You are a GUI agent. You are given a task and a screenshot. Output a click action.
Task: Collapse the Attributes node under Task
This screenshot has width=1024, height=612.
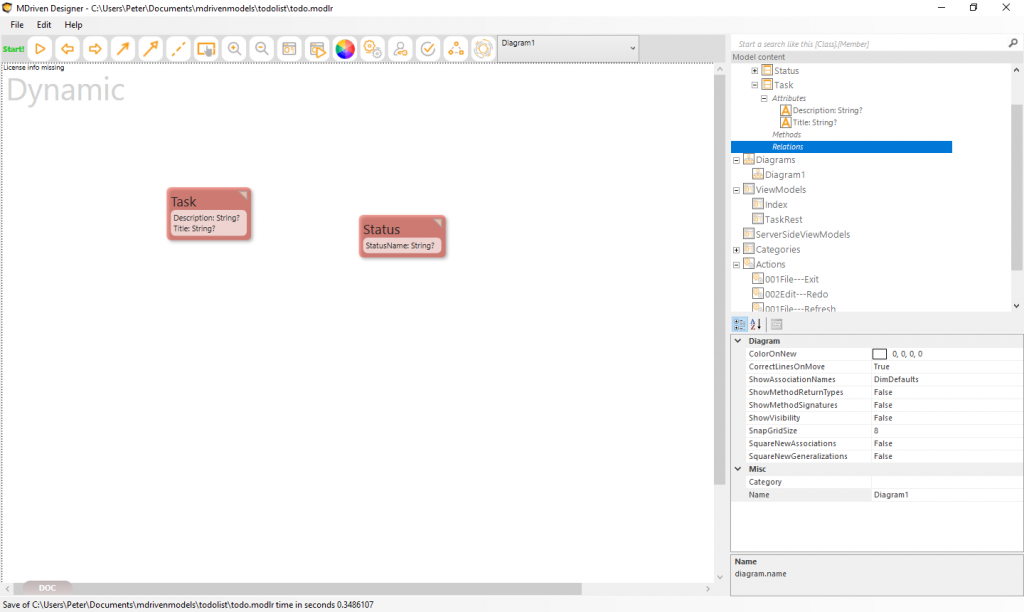point(763,98)
